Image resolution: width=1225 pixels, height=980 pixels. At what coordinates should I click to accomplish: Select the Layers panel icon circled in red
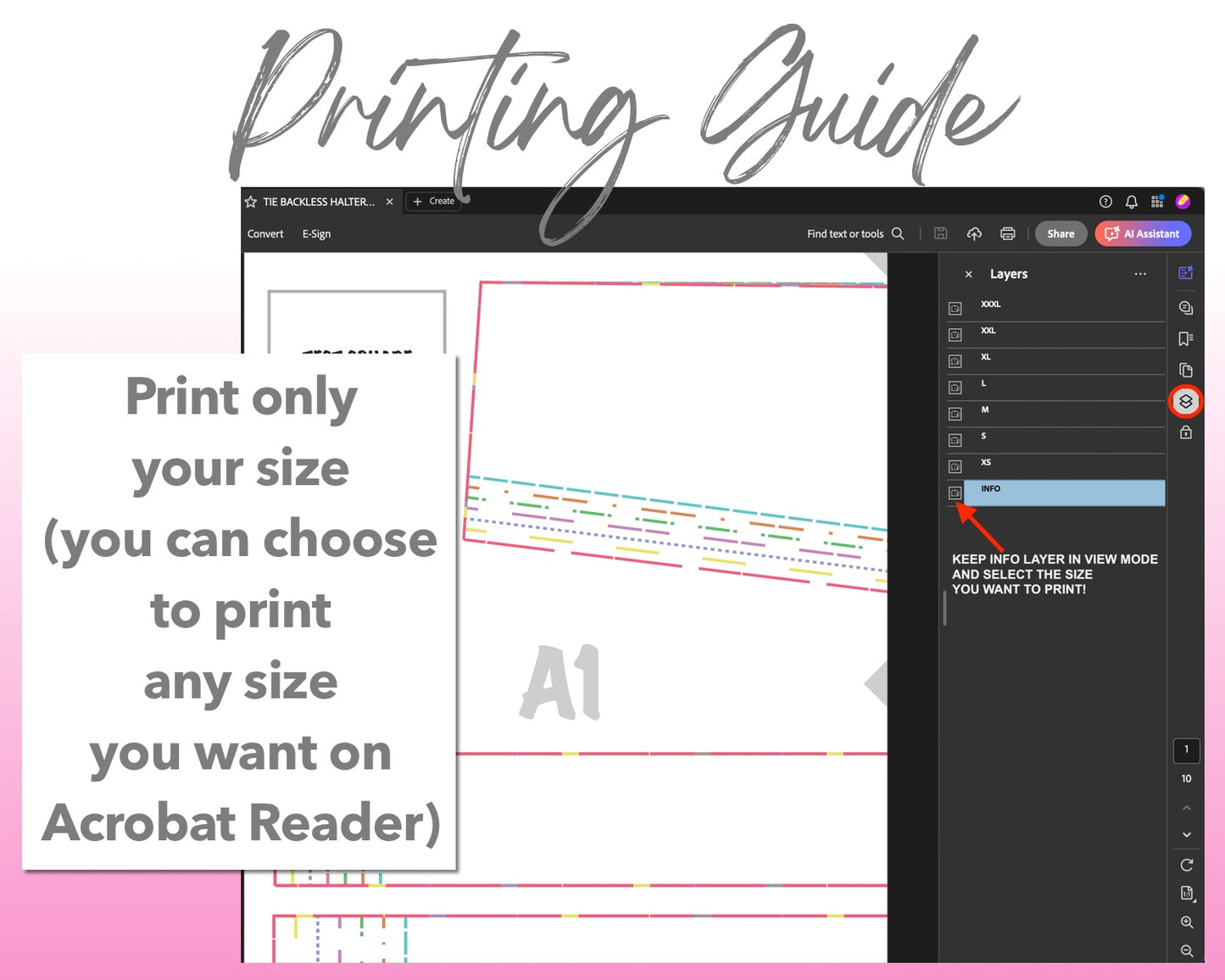click(x=1185, y=402)
